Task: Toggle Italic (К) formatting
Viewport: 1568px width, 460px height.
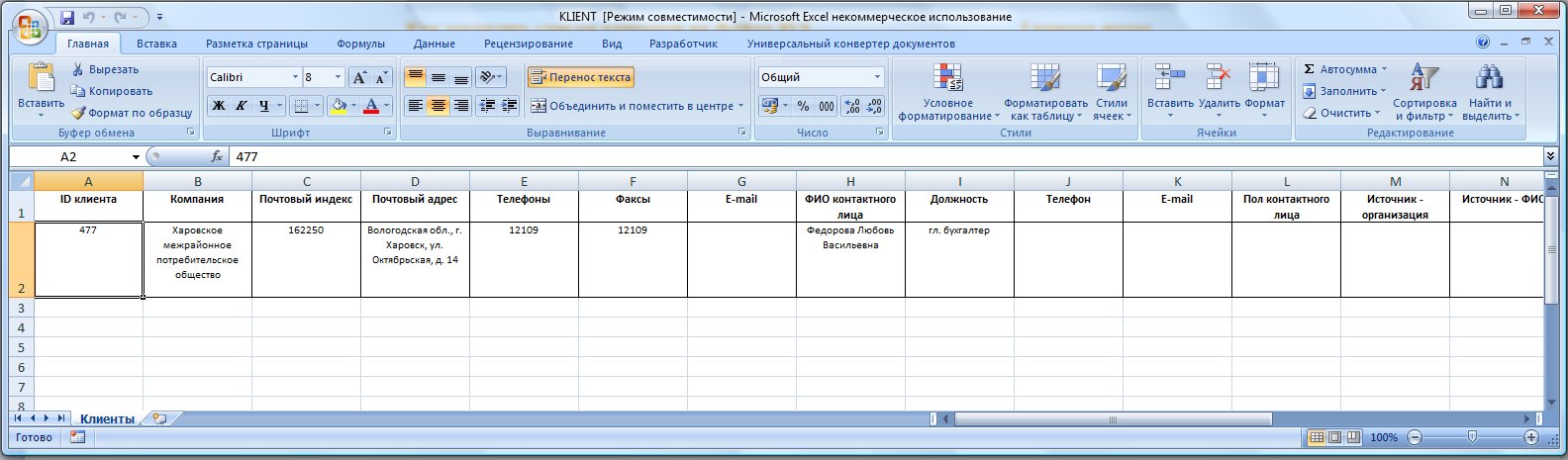Action: [x=241, y=106]
